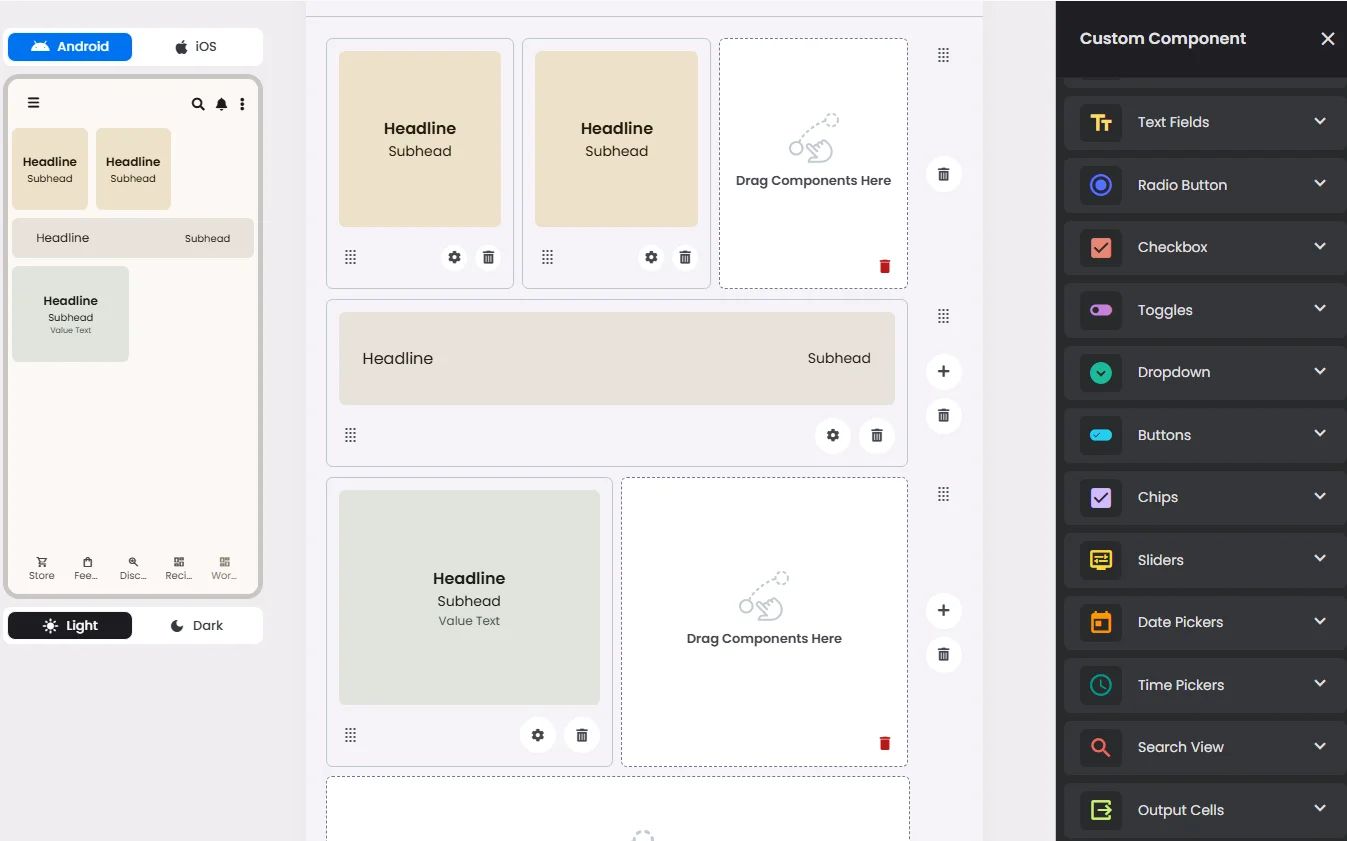The width and height of the screenshot is (1347, 841).
Task: Open hamburger menu in phone preview
Action: [x=33, y=102]
